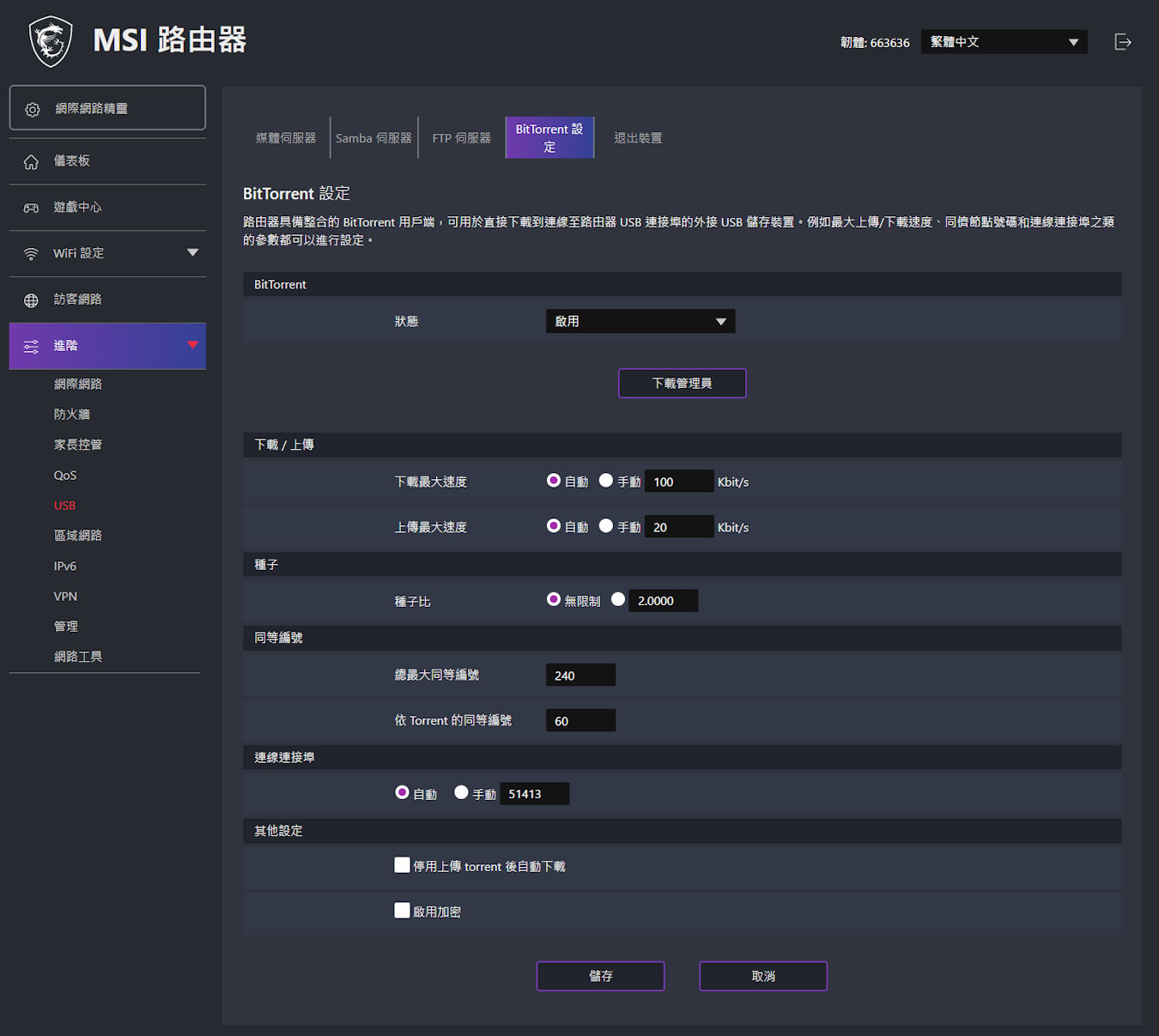Open 網路工具 in the sidebar
Image resolution: width=1159 pixels, height=1036 pixels.
click(x=78, y=657)
